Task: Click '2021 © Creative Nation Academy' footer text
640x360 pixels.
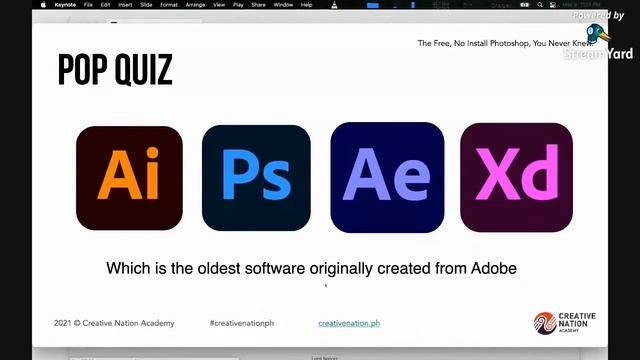Action: [114, 323]
